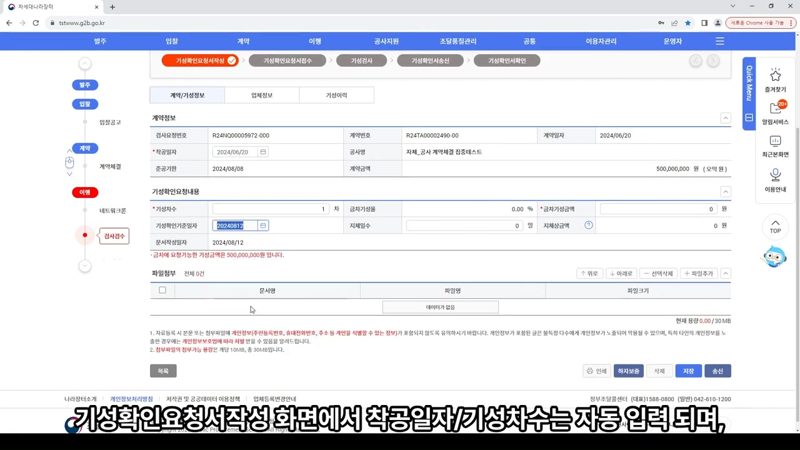Open the 조달품질관리 menu
This screenshot has width=800, height=450.
458,41
